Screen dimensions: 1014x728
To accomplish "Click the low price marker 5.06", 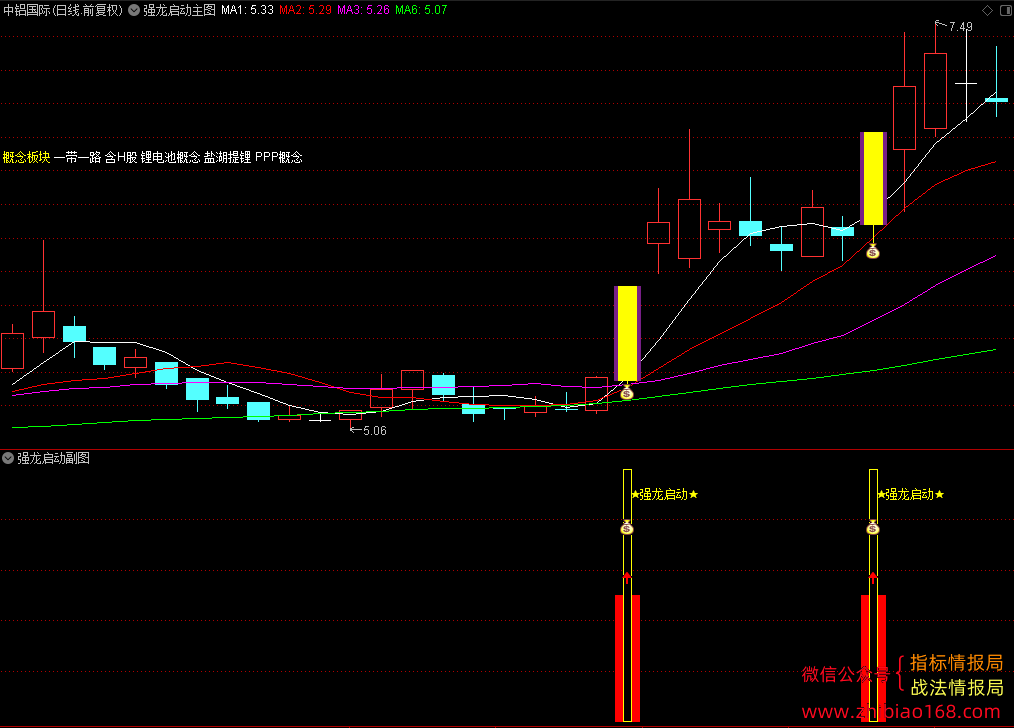I will pyautogui.click(x=374, y=431).
